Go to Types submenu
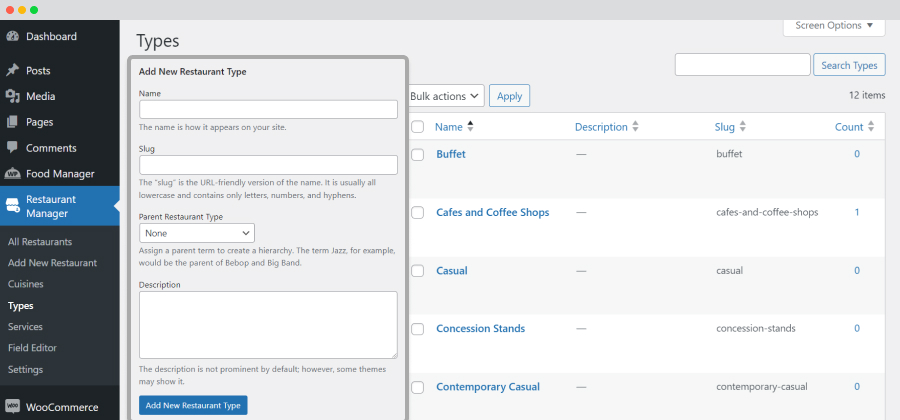Screen dimensions: 900x420 point(21,305)
